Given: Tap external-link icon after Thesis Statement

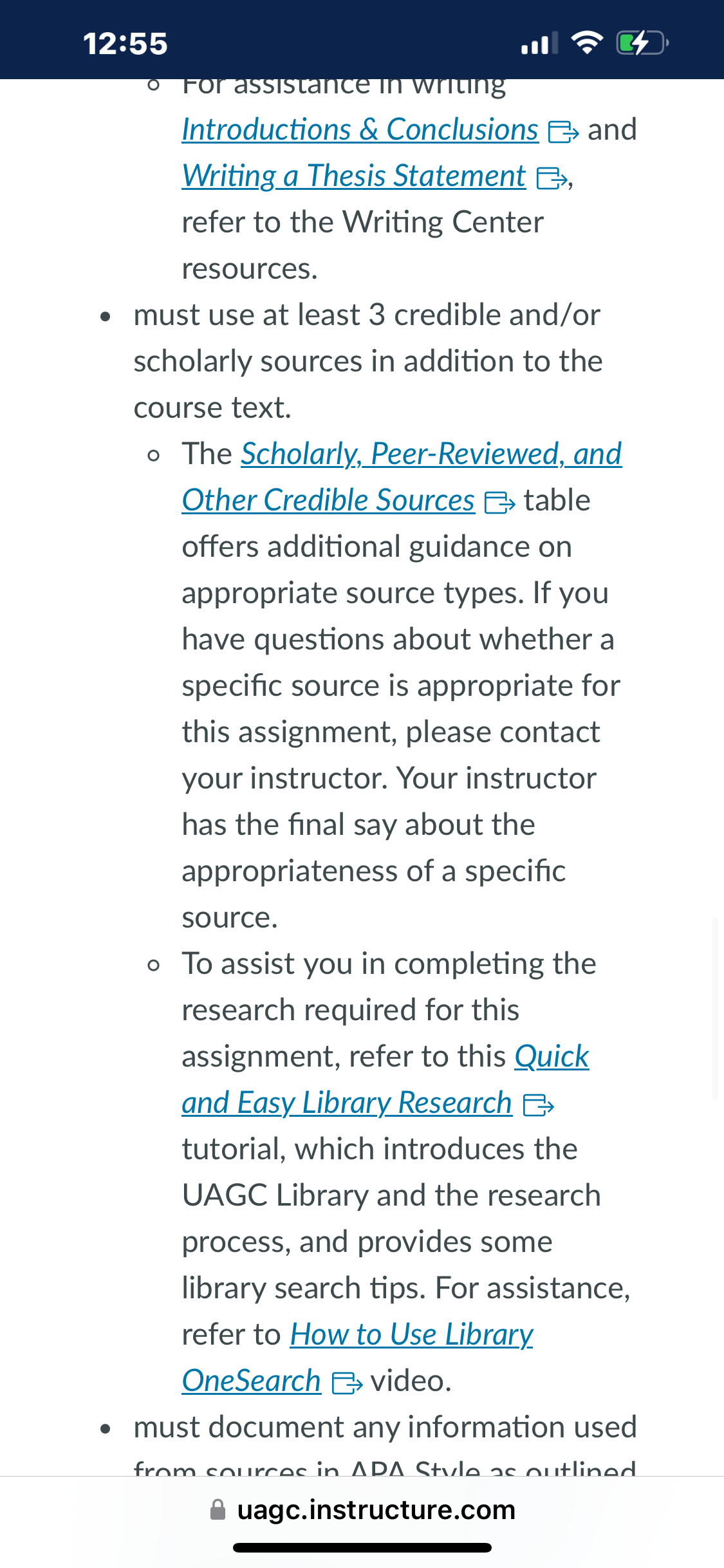Looking at the screenshot, I should tap(552, 178).
